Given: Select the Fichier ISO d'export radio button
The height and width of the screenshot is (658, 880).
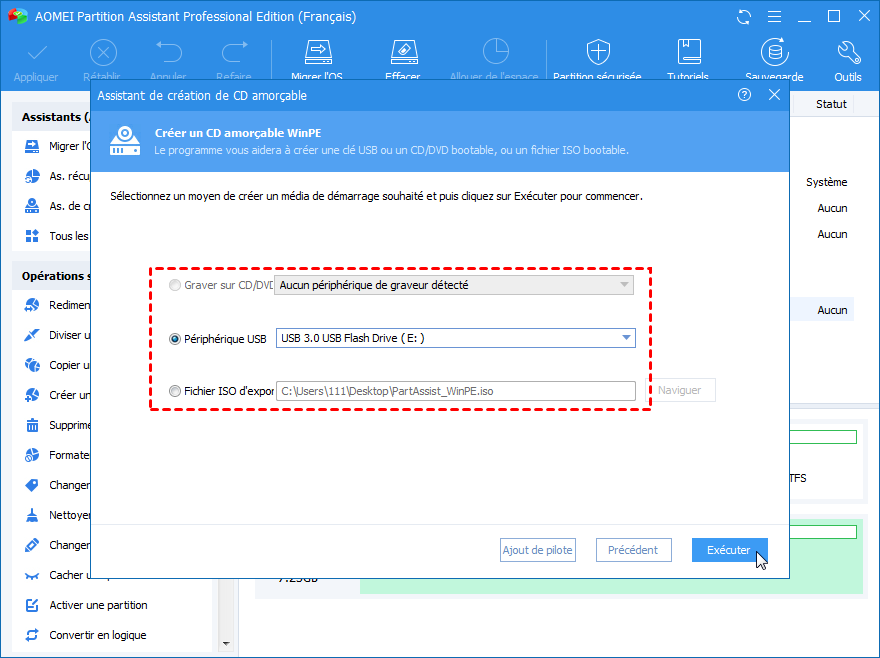Looking at the screenshot, I should coord(175,391).
